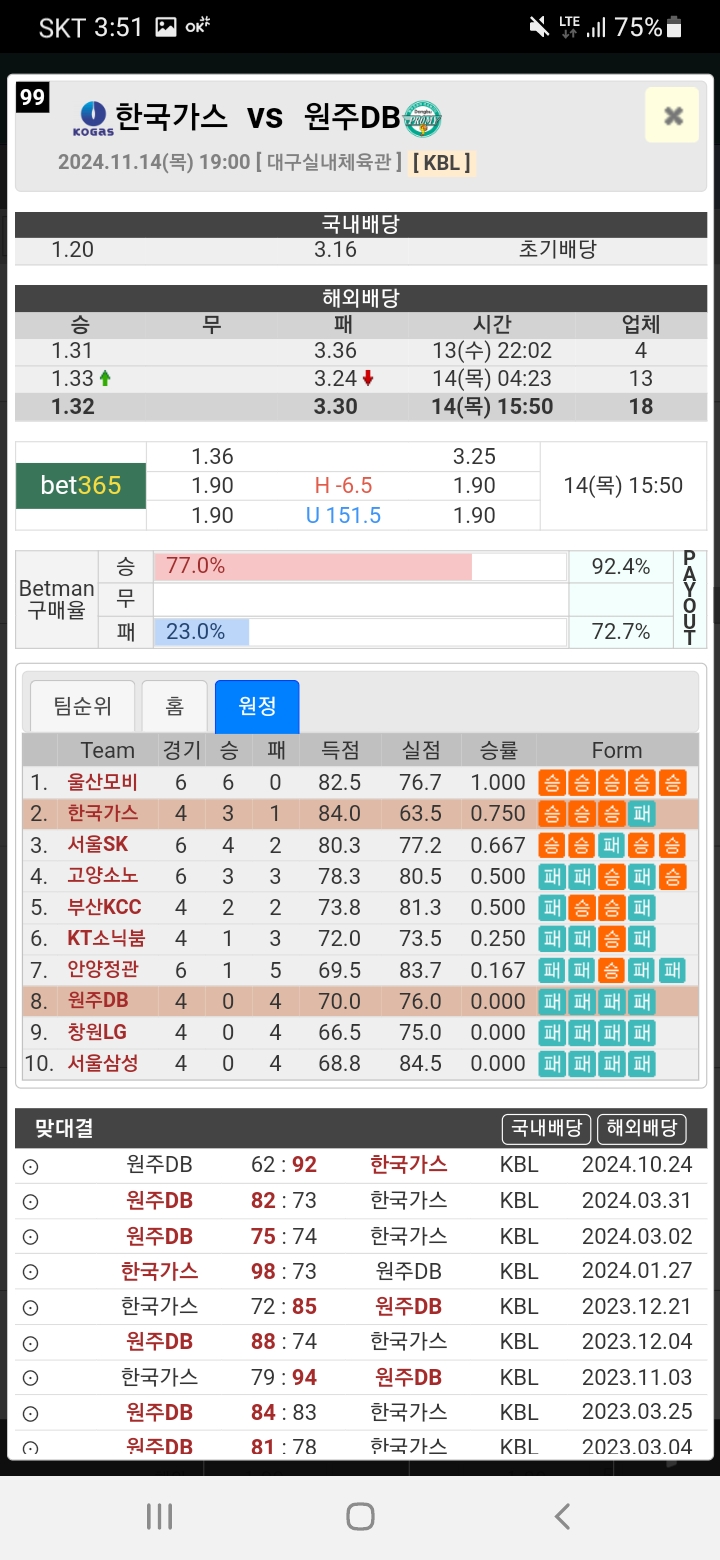Tap the KBL league label in header
This screenshot has width=720, height=1560.
(x=441, y=162)
